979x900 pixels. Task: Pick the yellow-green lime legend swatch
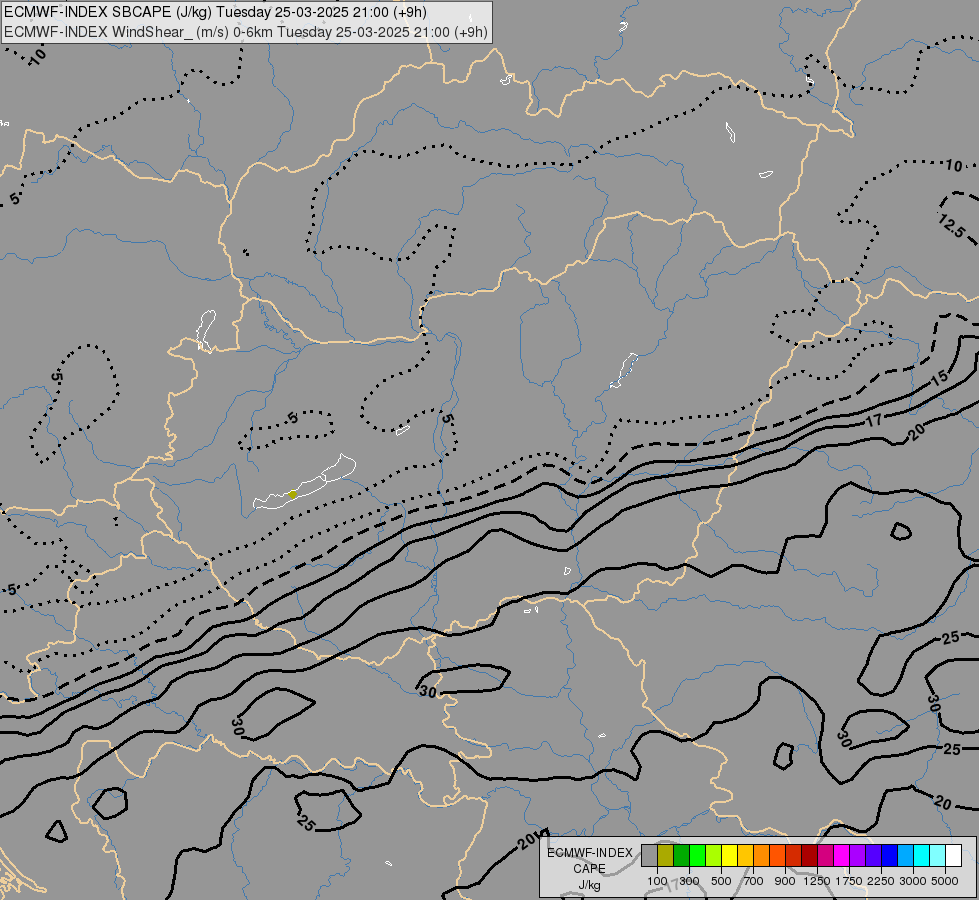[714, 855]
